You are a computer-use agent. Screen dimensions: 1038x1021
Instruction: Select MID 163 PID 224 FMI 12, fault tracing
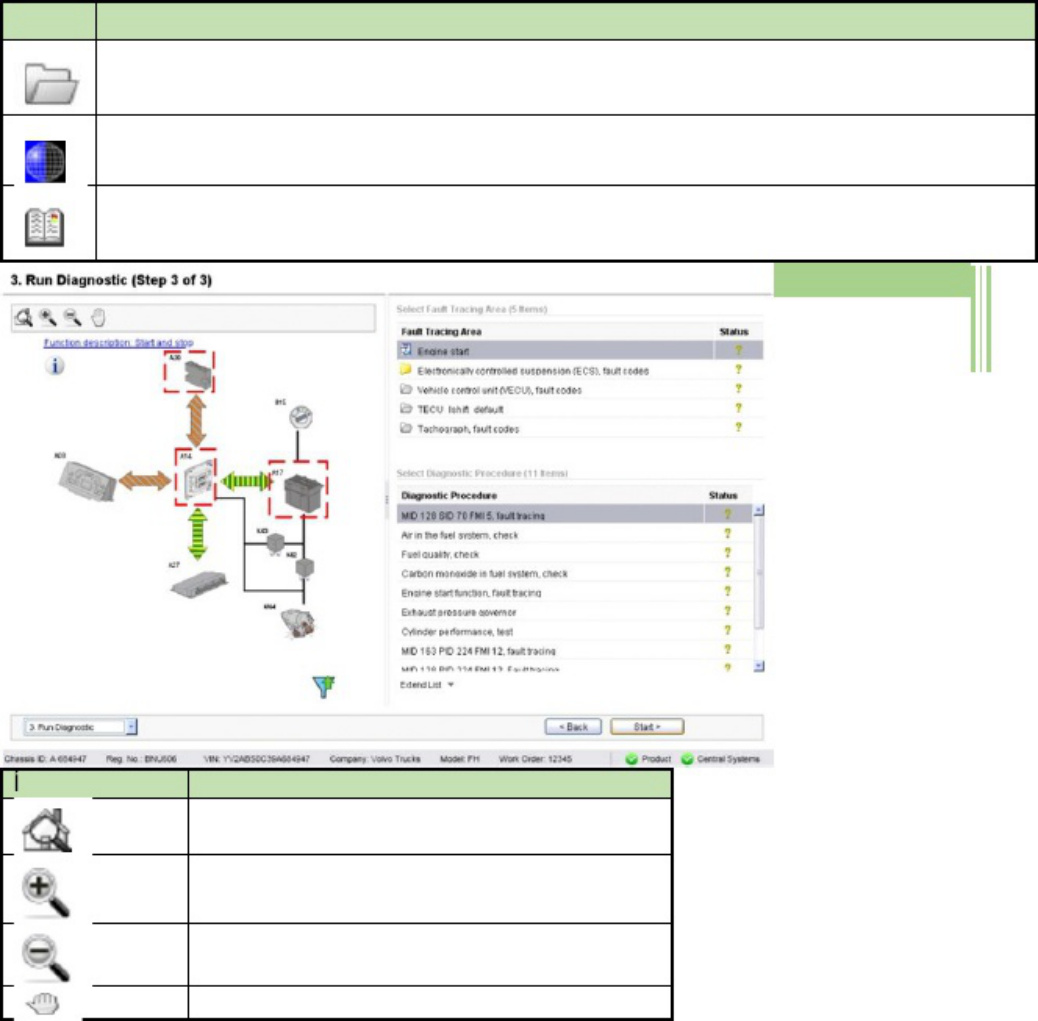pyautogui.click(x=575, y=651)
